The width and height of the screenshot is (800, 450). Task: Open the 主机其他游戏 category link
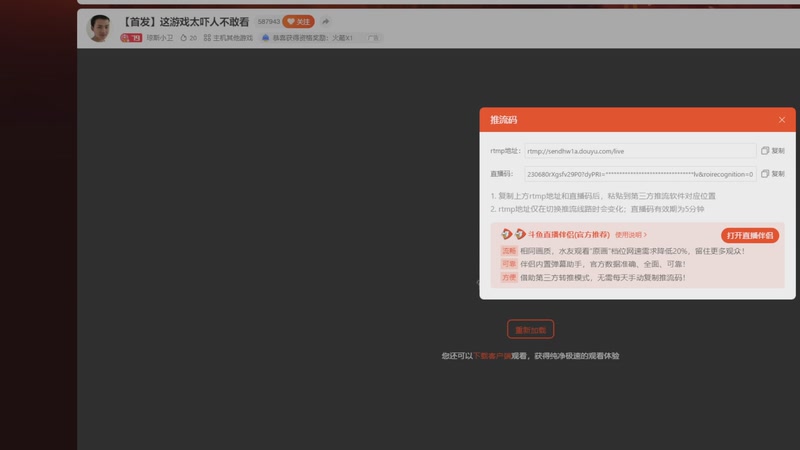(x=233, y=38)
